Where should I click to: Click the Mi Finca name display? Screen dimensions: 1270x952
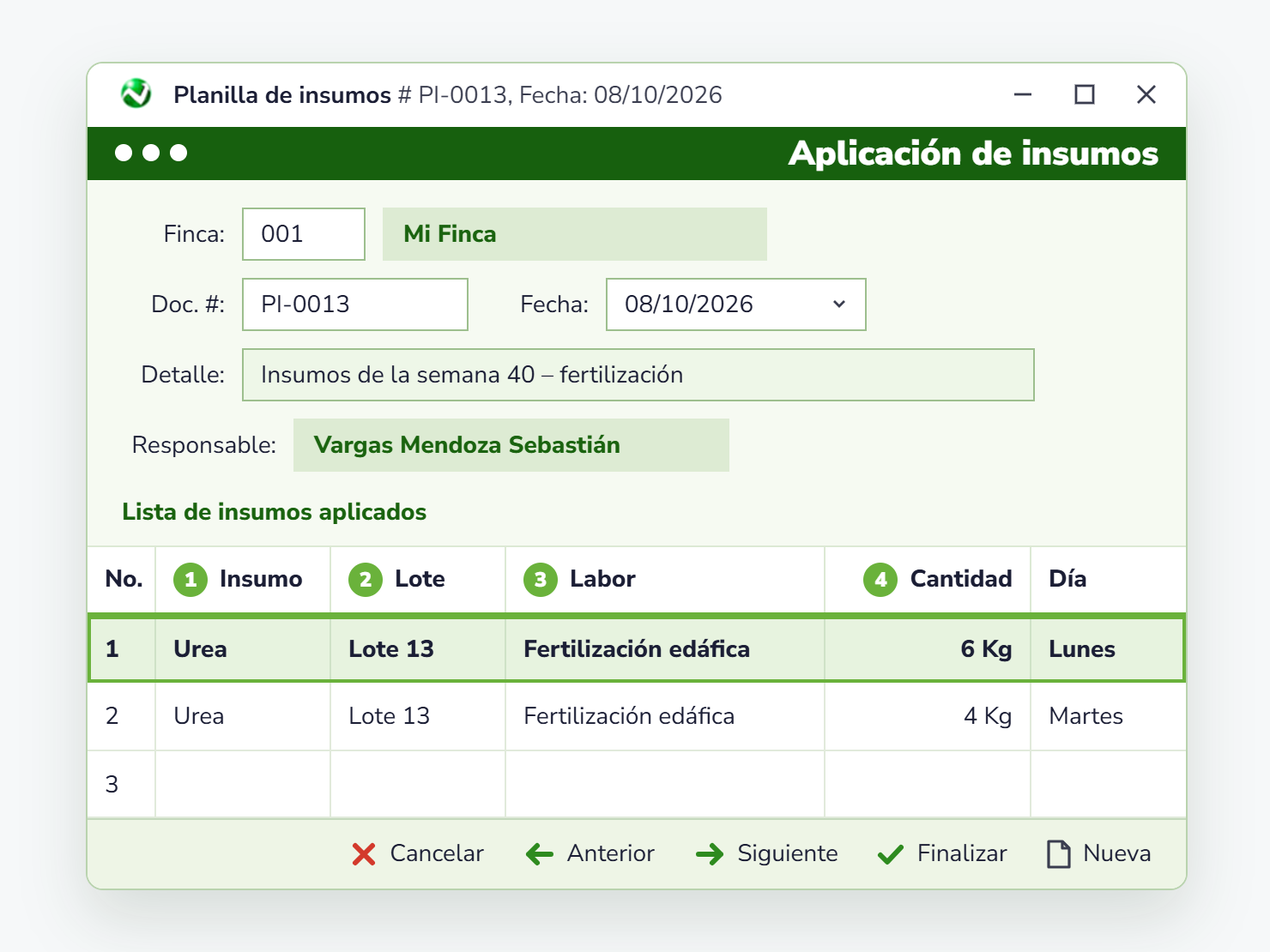[x=575, y=234]
